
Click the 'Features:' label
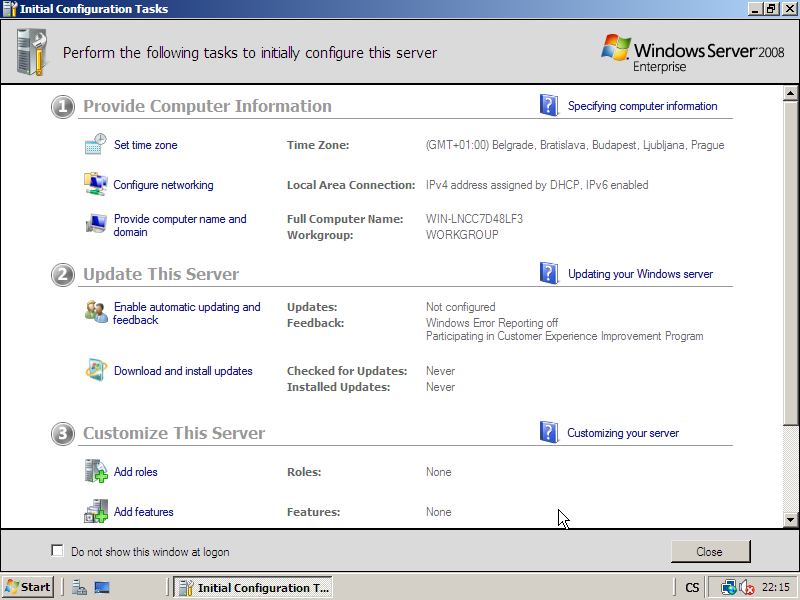(313, 512)
